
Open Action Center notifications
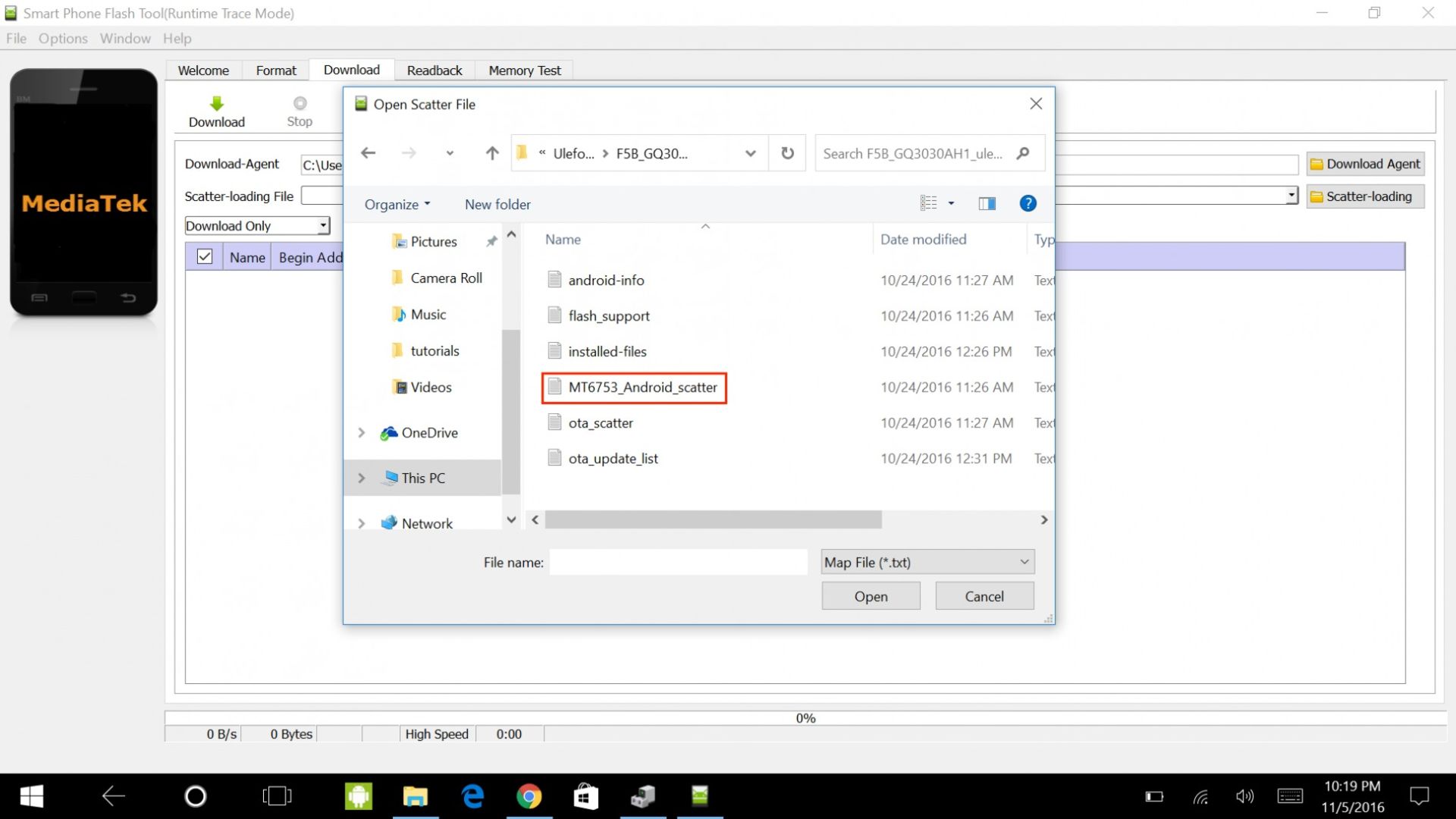click(1419, 796)
